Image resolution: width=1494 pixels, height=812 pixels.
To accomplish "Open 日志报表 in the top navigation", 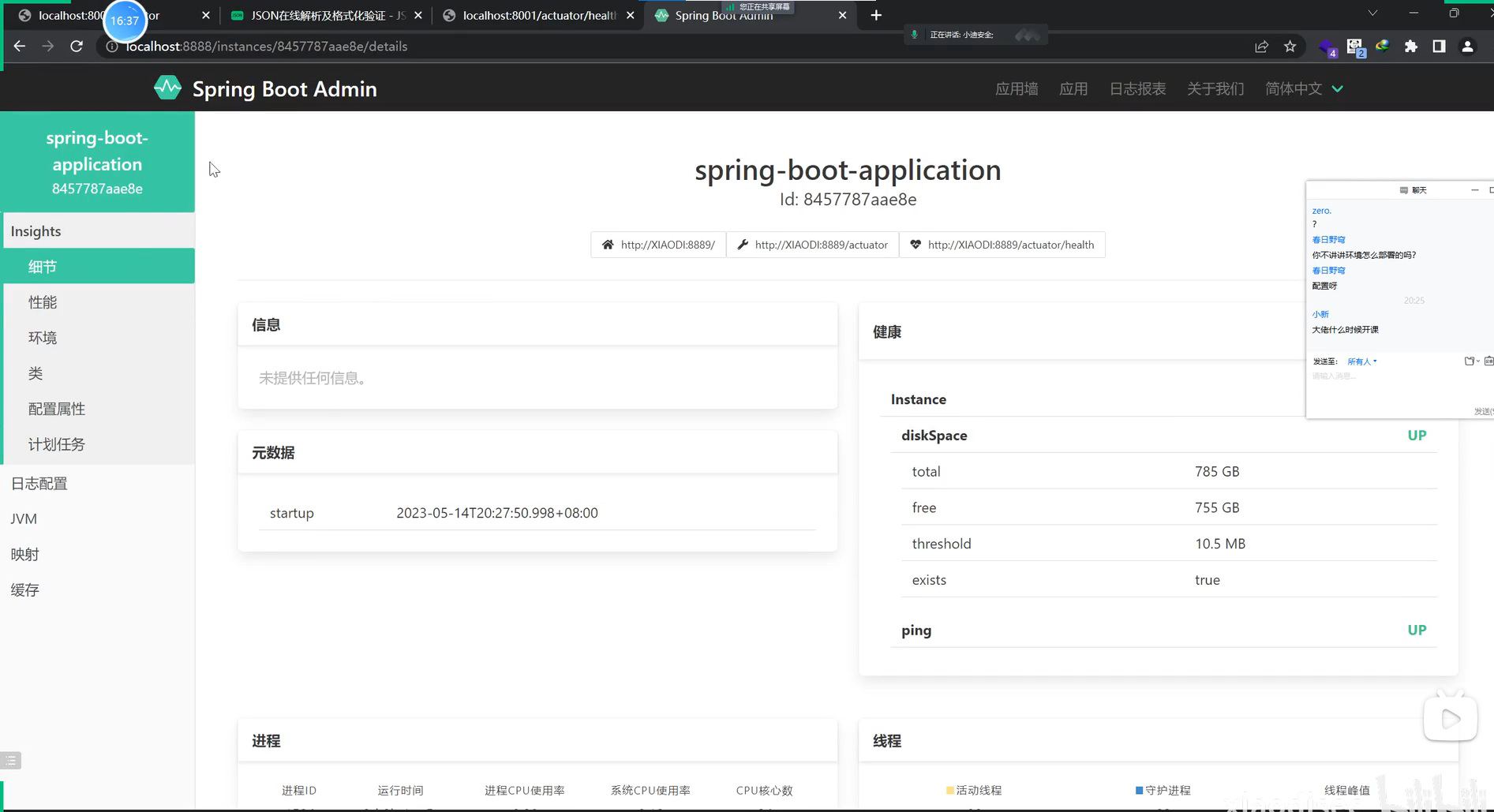I will tap(1137, 88).
